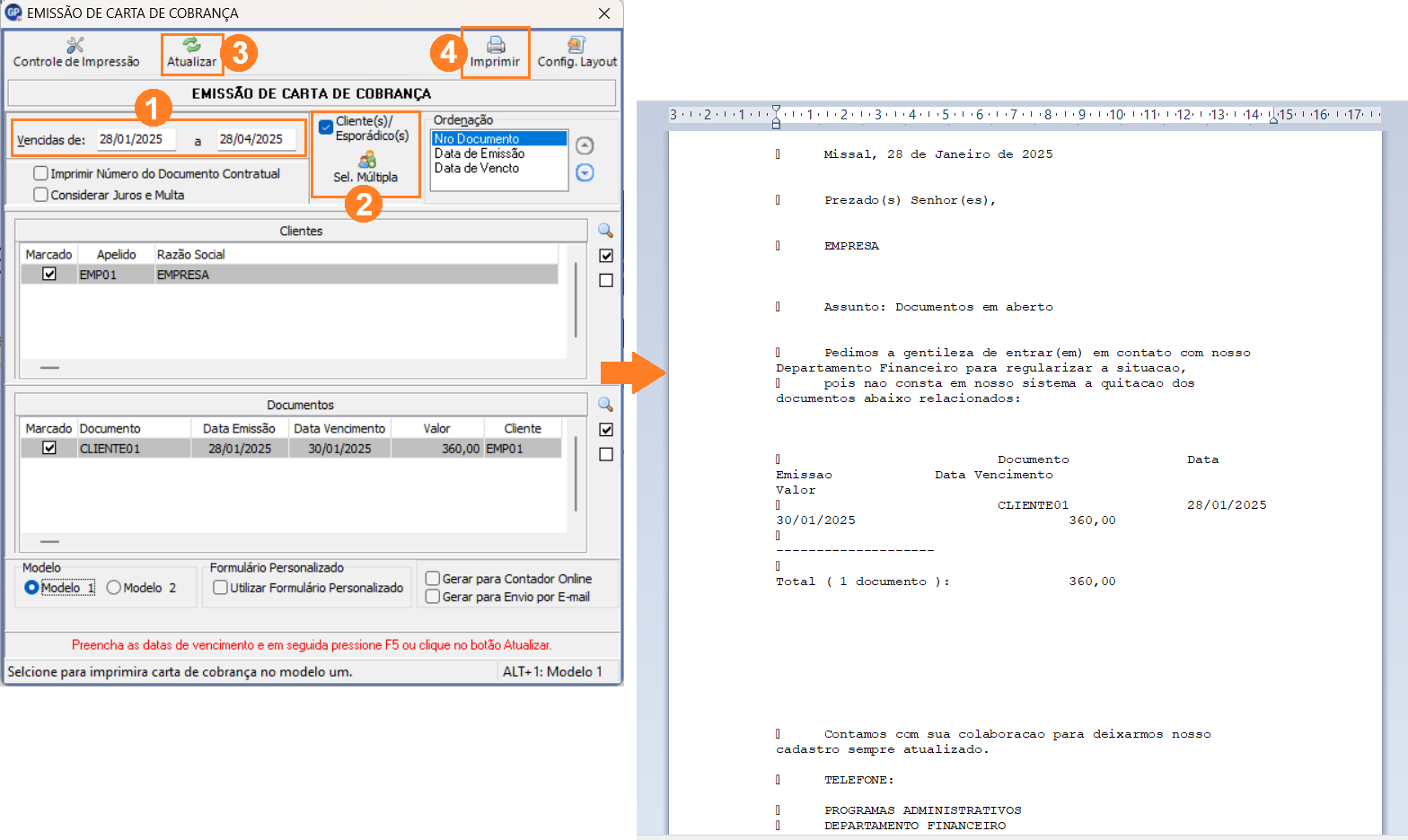Search documents with magnifier icon
The width and height of the screenshot is (1408, 840).
tap(605, 405)
